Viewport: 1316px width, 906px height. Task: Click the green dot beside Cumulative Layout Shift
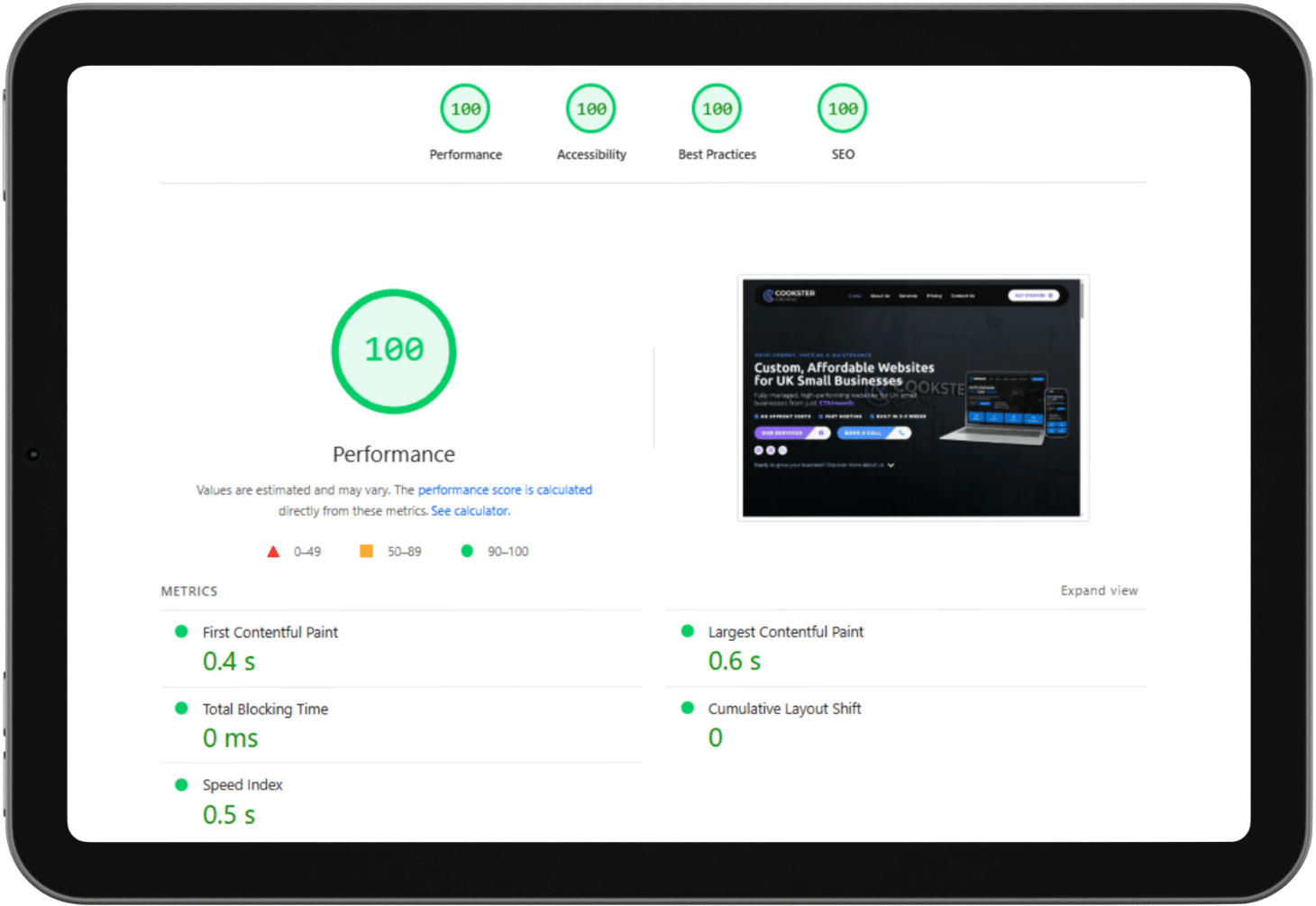pos(688,708)
